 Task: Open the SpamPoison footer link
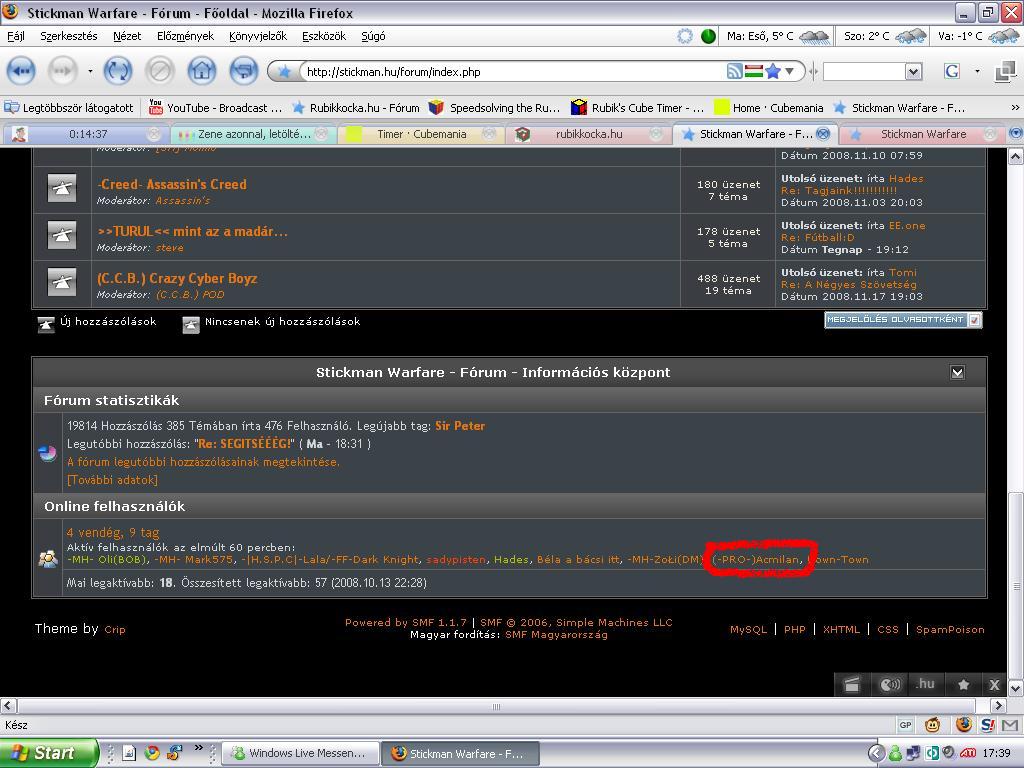950,630
